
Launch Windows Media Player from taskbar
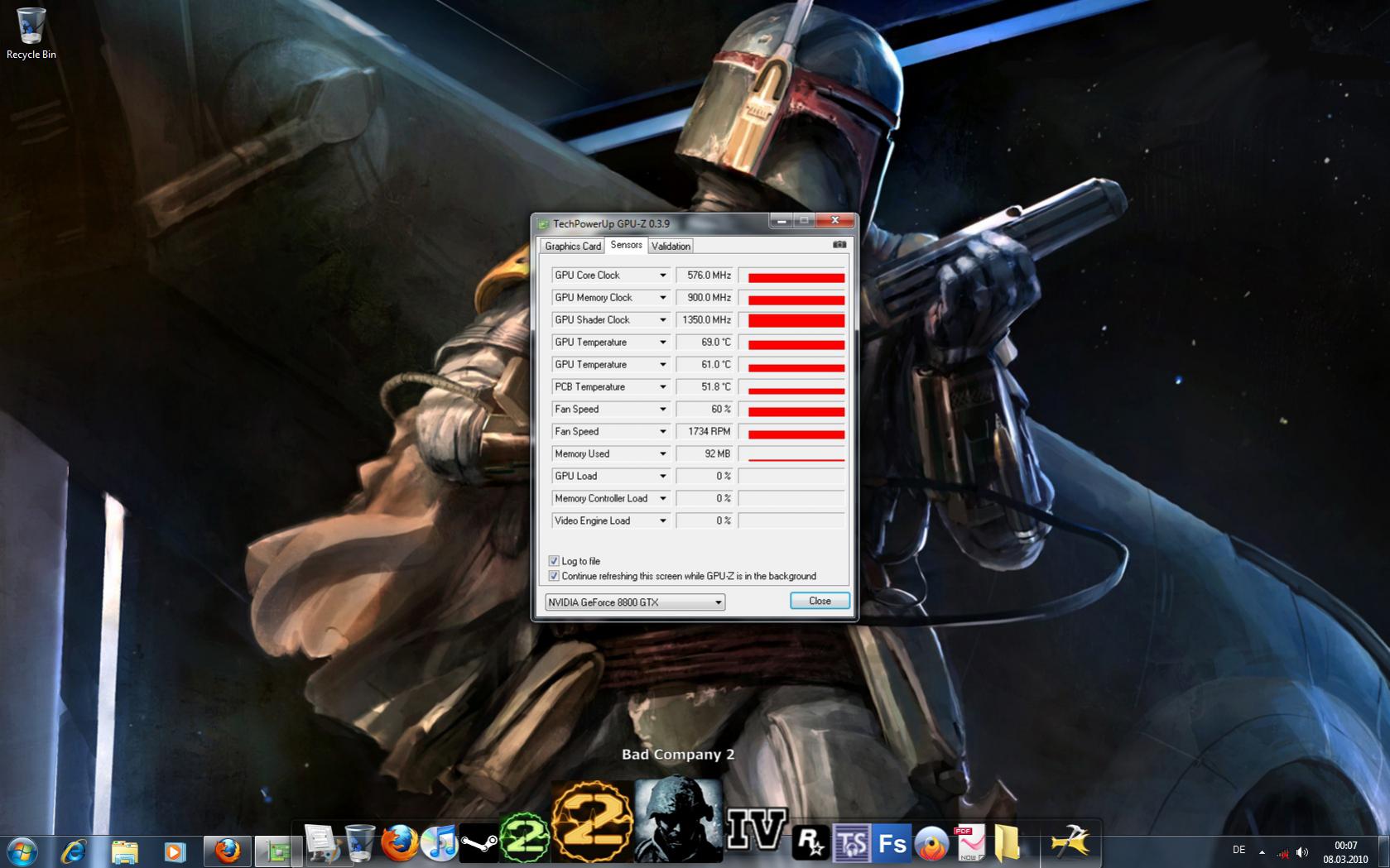click(x=174, y=851)
